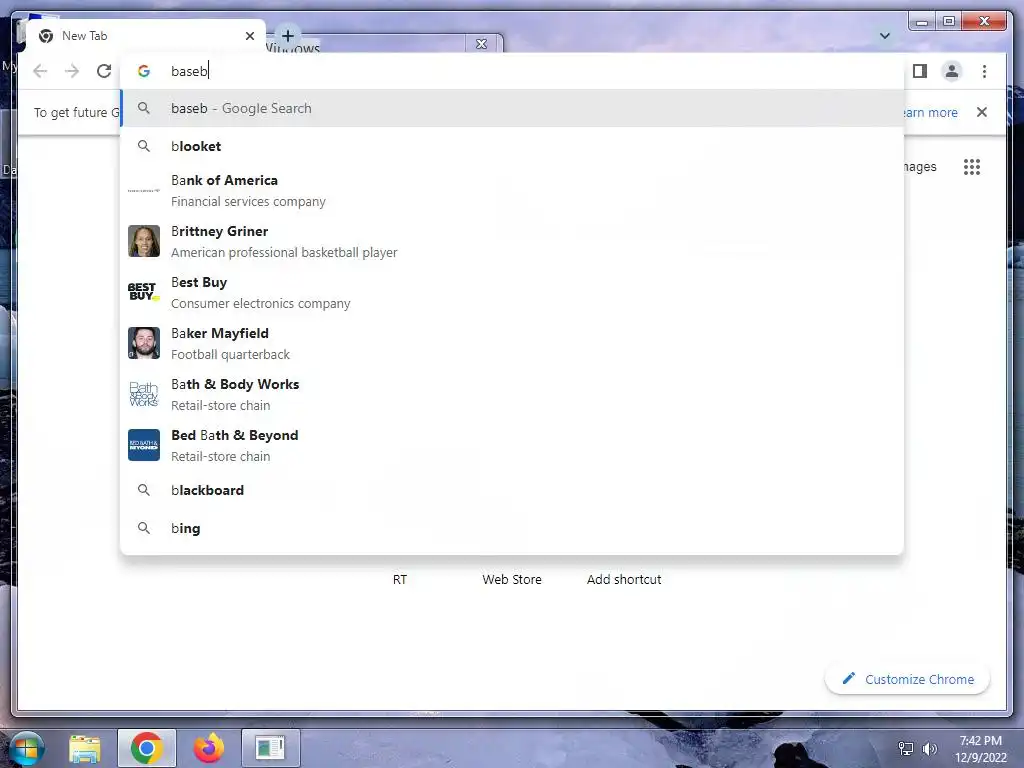Select the 'blackboard' suggestion
This screenshot has width=1024, height=768.
pos(512,490)
